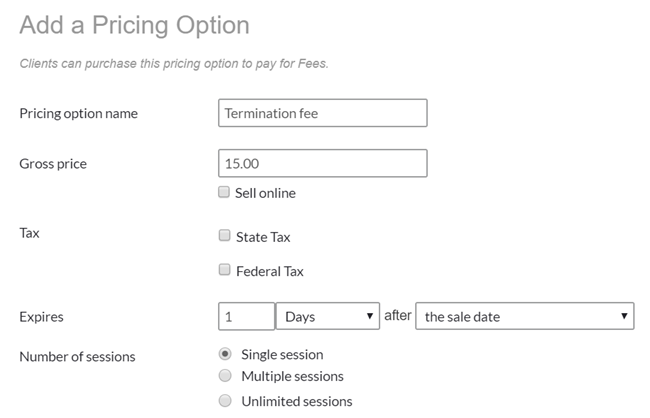Select the Single session radio button

tap(225, 354)
